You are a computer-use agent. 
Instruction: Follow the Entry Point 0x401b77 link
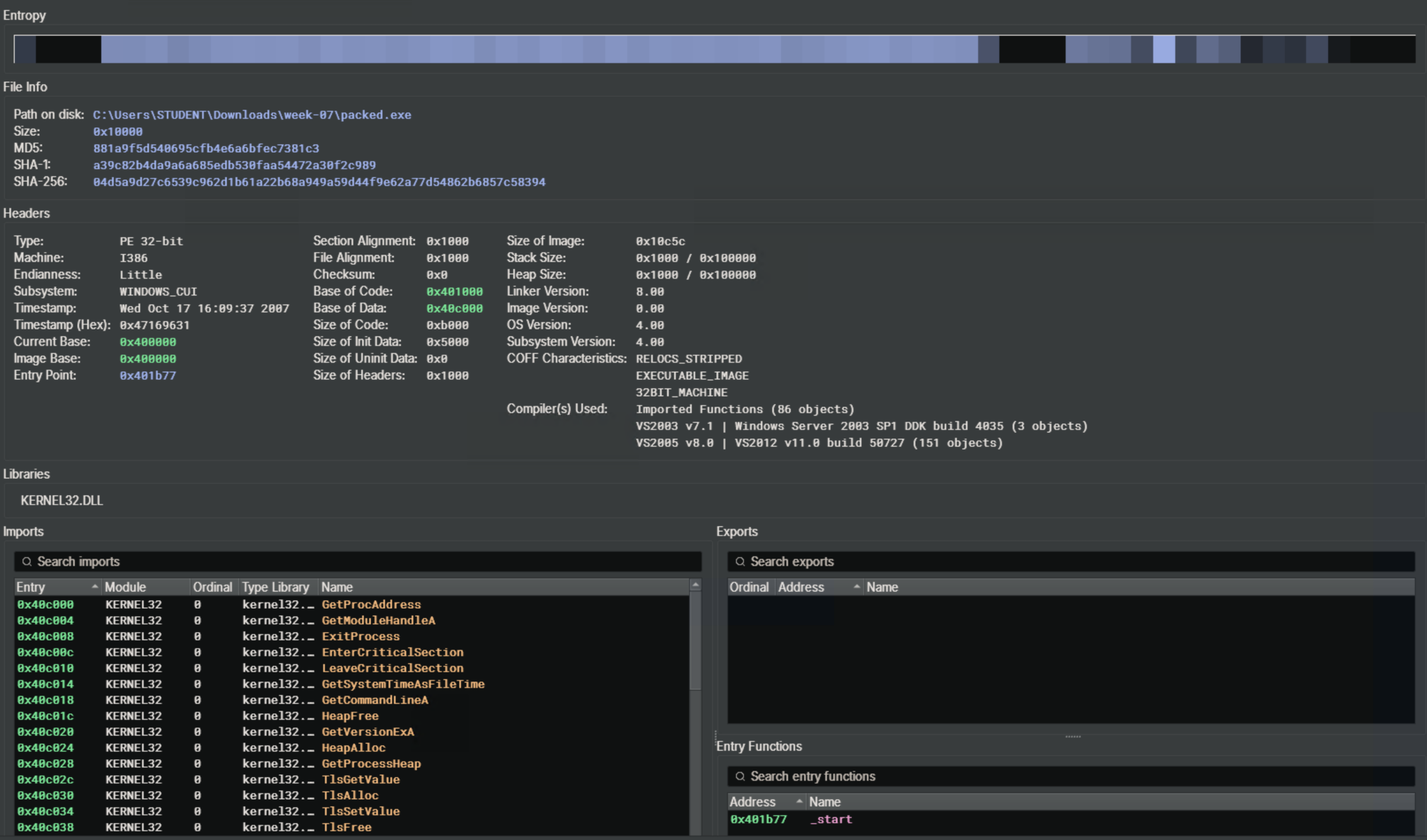148,375
